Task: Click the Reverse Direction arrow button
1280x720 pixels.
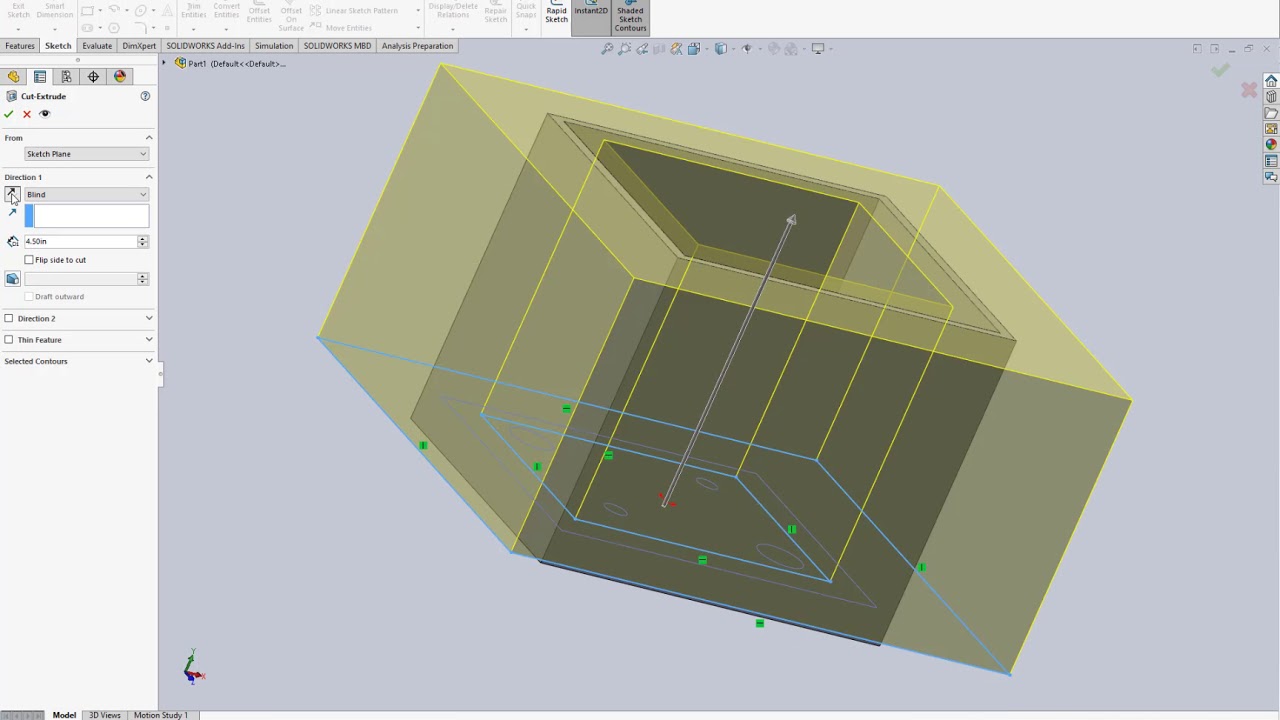Action: (x=12, y=194)
